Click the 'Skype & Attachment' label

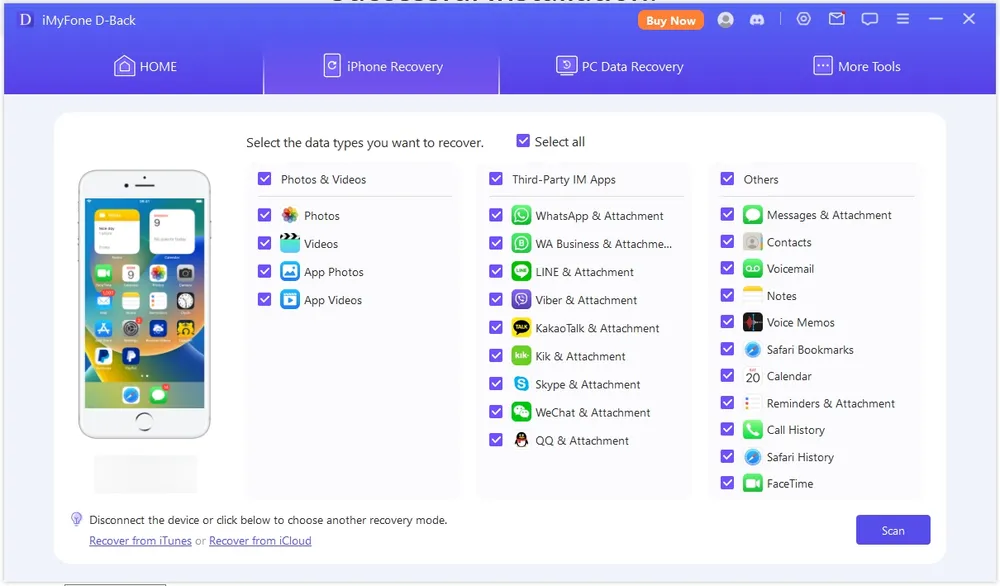[588, 385]
